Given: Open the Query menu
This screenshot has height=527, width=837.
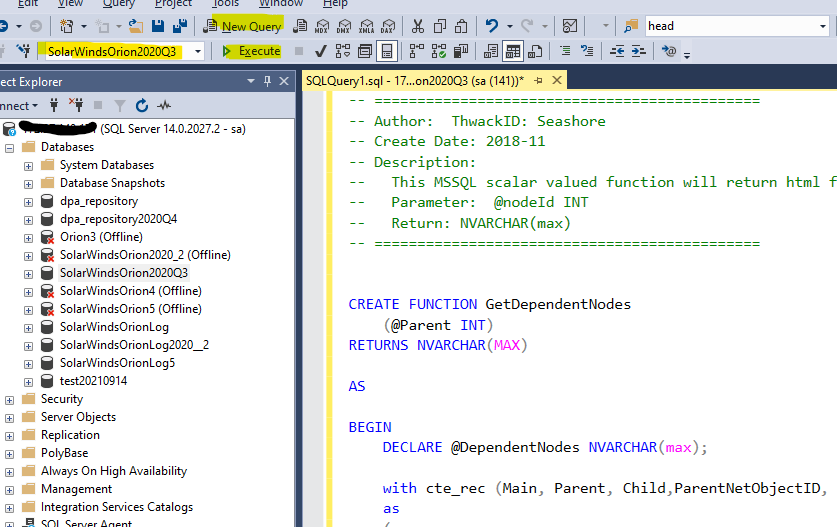Looking at the screenshot, I should tap(119, 3).
